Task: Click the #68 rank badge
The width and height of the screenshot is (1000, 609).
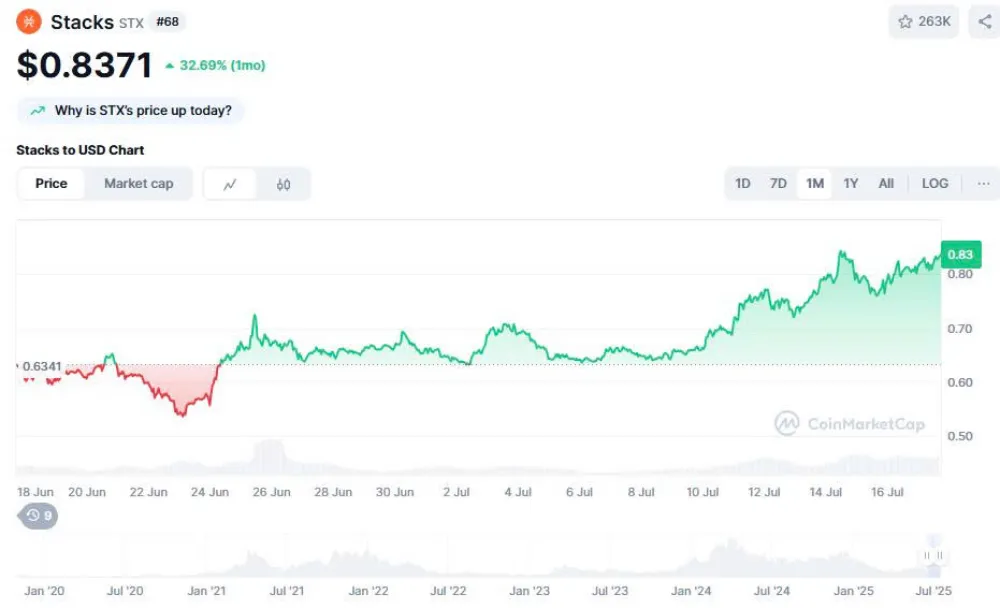Action: 167,21
